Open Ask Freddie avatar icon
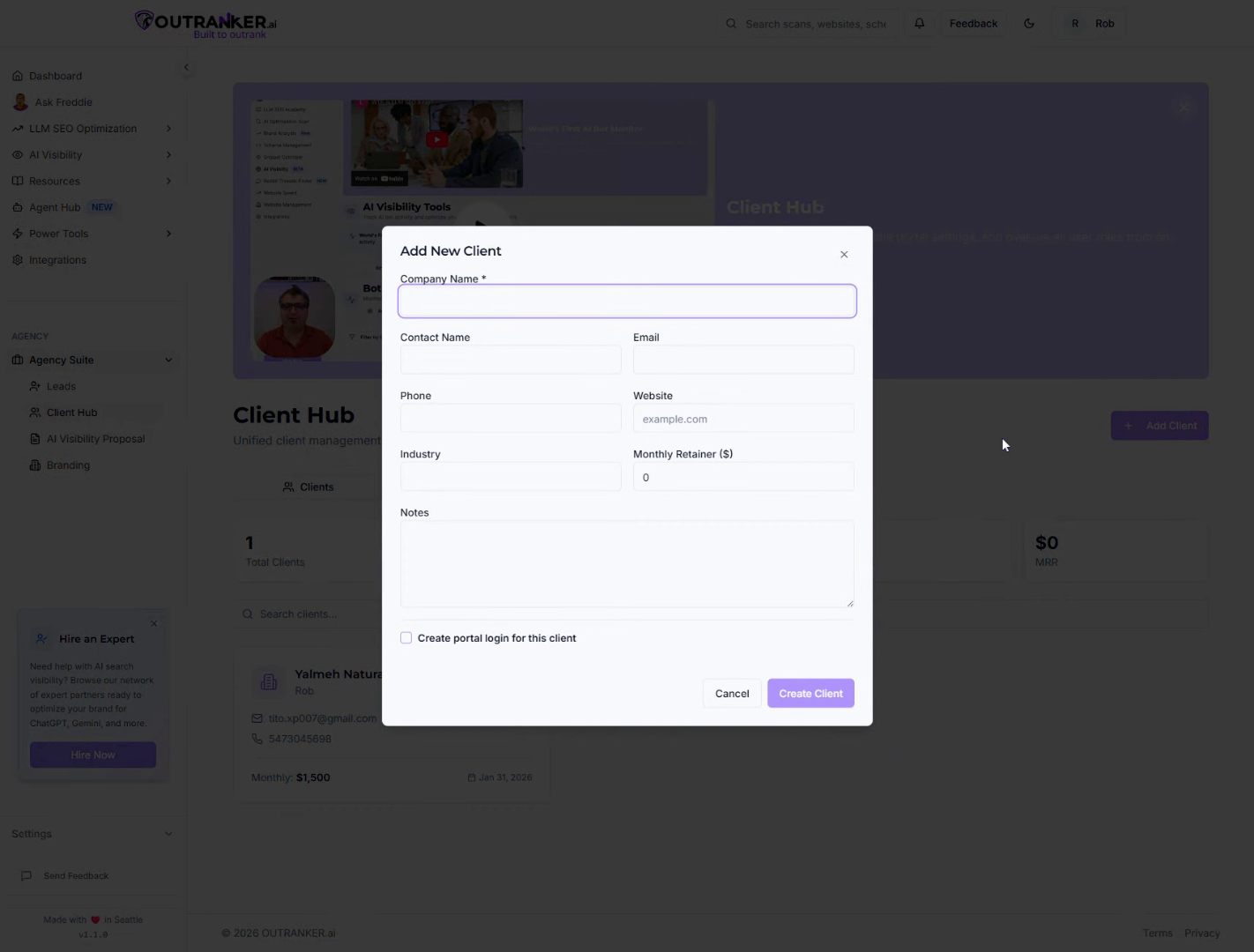The image size is (1254, 952). point(20,102)
